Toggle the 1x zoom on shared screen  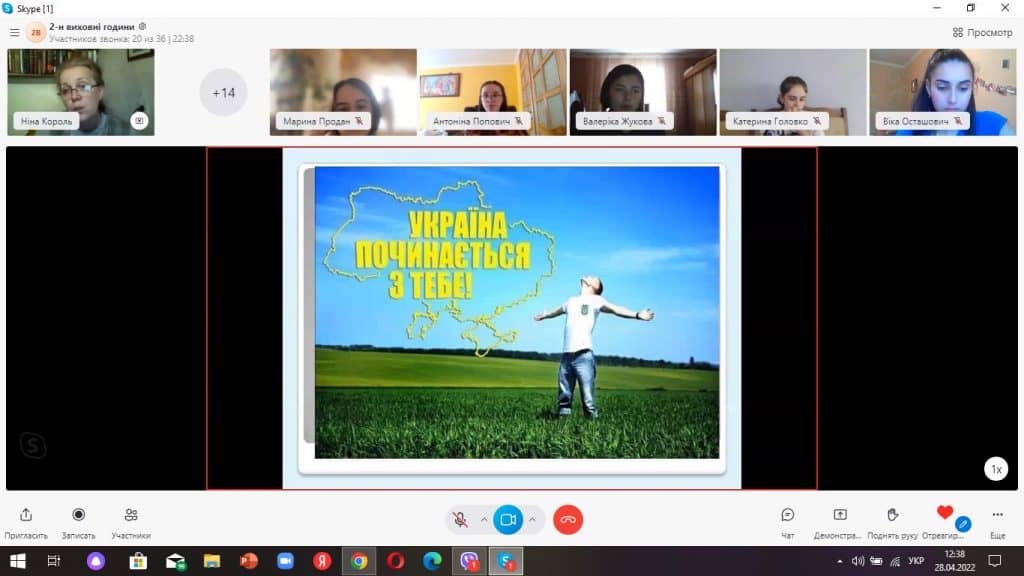tap(996, 469)
